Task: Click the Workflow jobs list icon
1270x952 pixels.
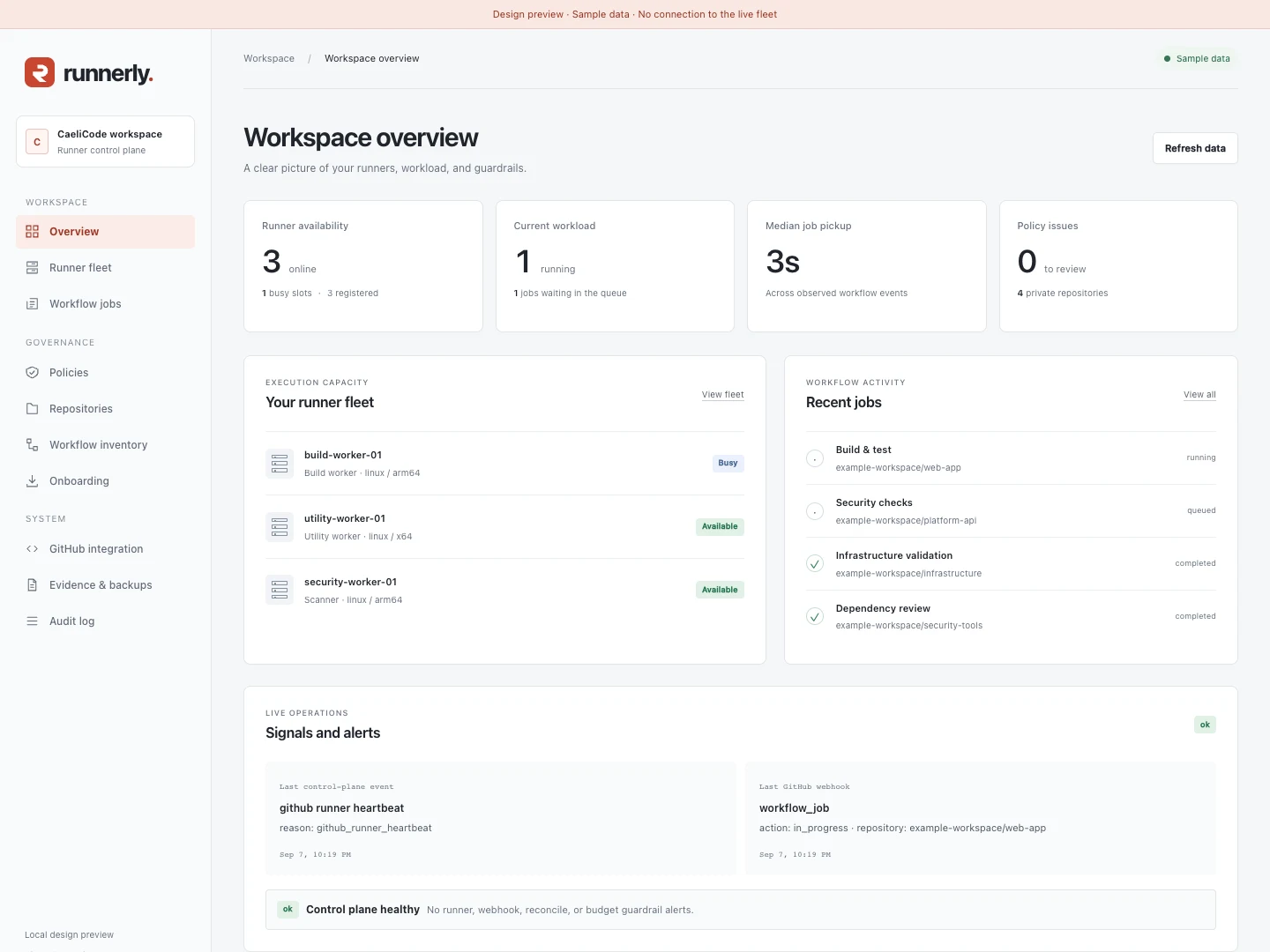Action: pyautogui.click(x=33, y=304)
